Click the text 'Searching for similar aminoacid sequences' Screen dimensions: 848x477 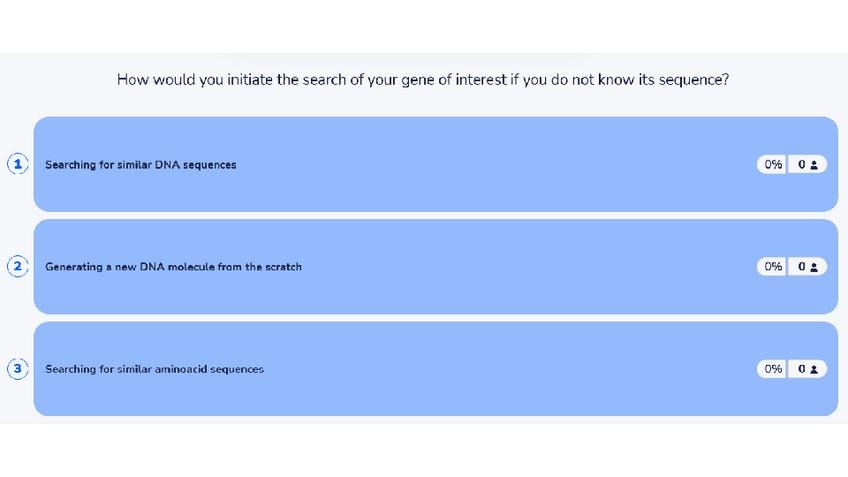point(155,369)
